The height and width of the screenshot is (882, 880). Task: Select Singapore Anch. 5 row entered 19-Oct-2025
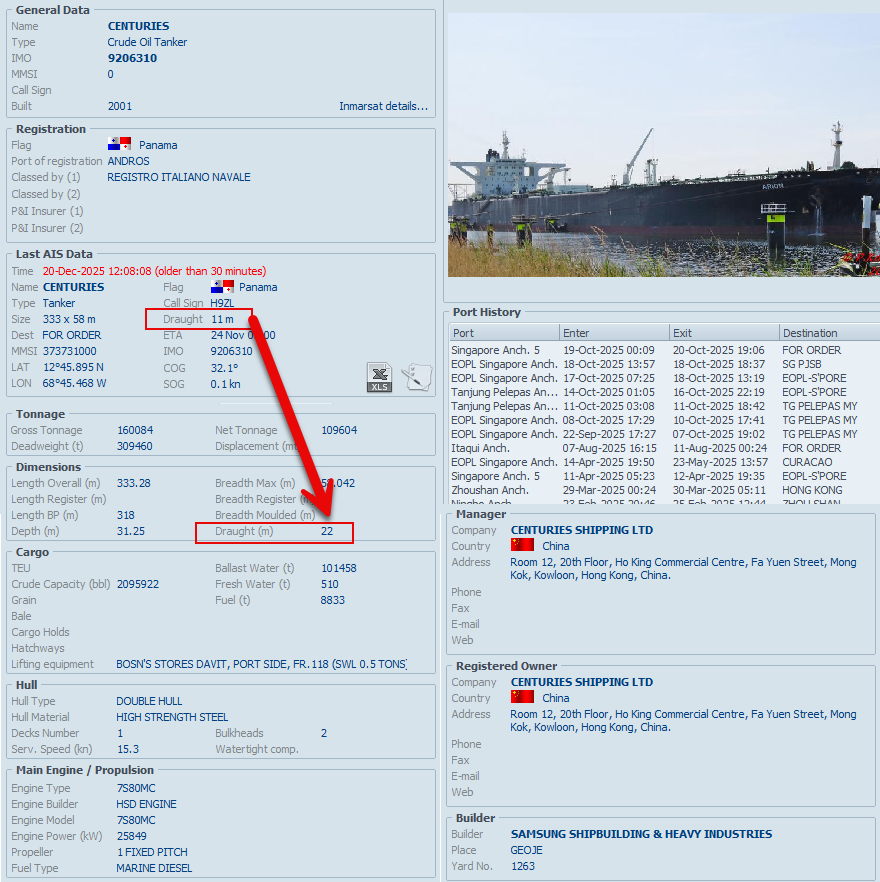(x=664, y=350)
